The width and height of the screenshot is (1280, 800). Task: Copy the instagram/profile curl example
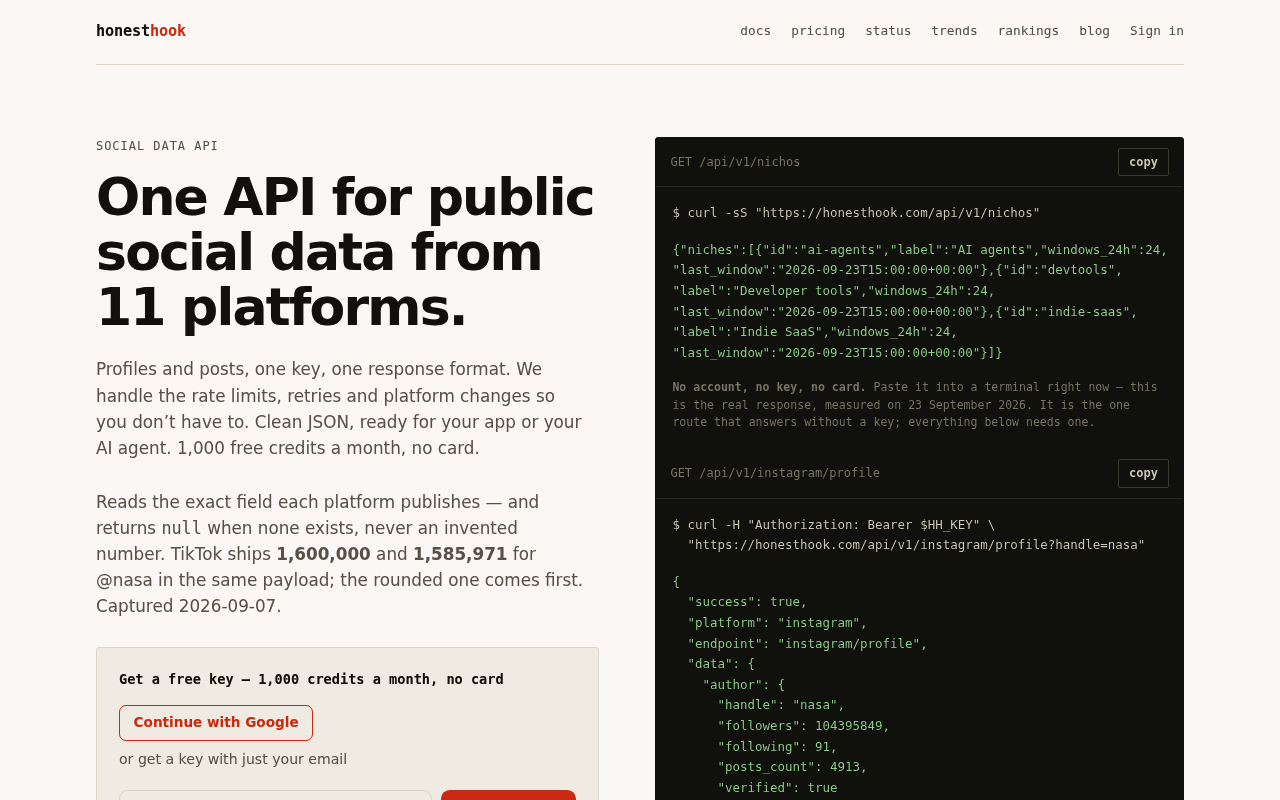click(1143, 473)
